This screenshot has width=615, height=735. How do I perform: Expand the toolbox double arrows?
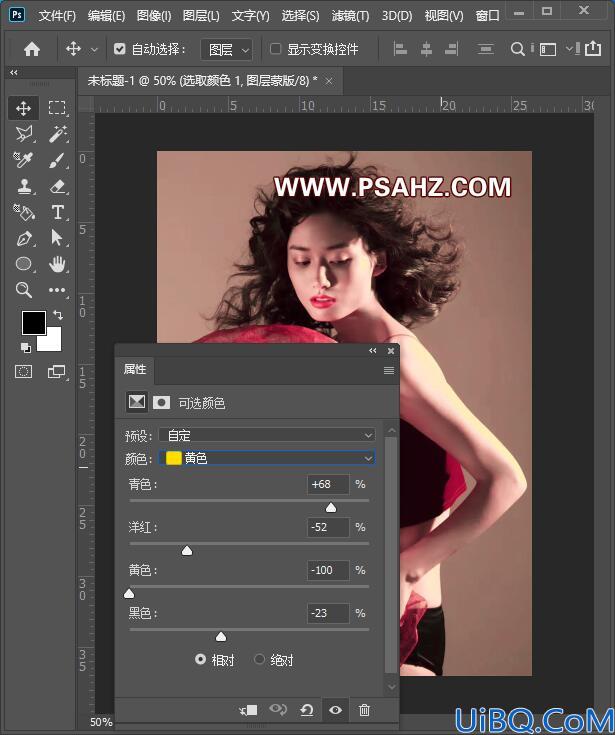(14, 73)
